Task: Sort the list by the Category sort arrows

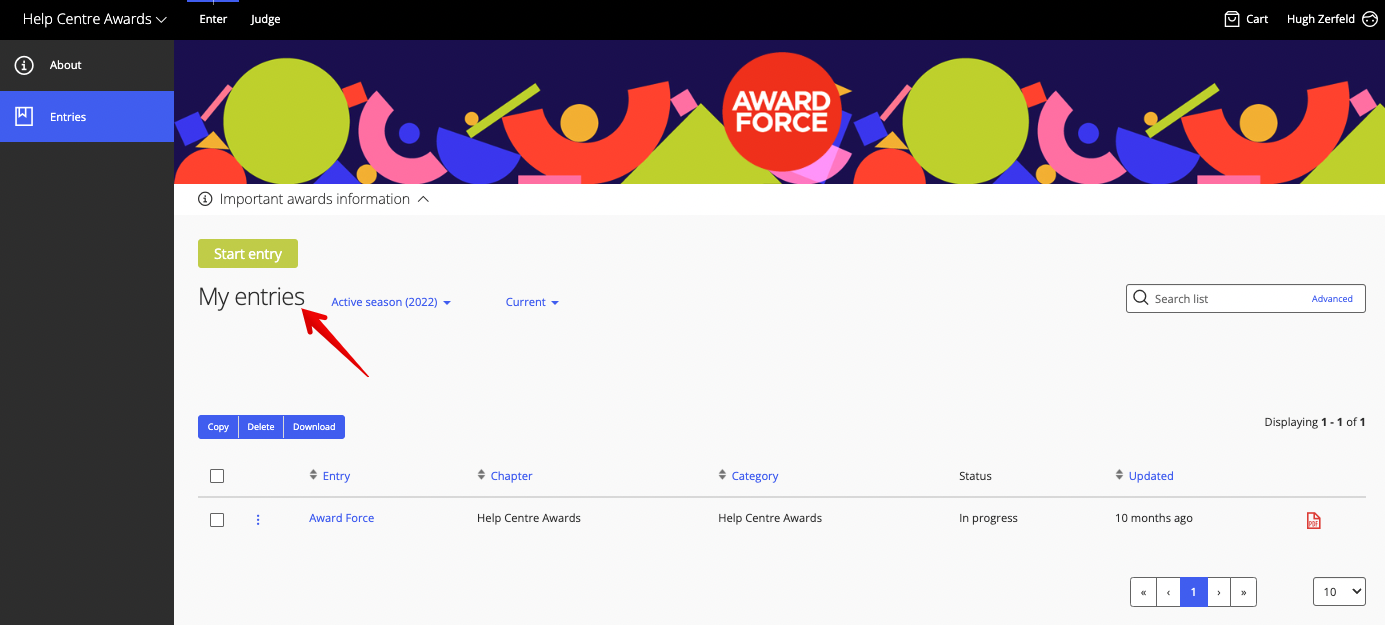Action: tap(723, 476)
